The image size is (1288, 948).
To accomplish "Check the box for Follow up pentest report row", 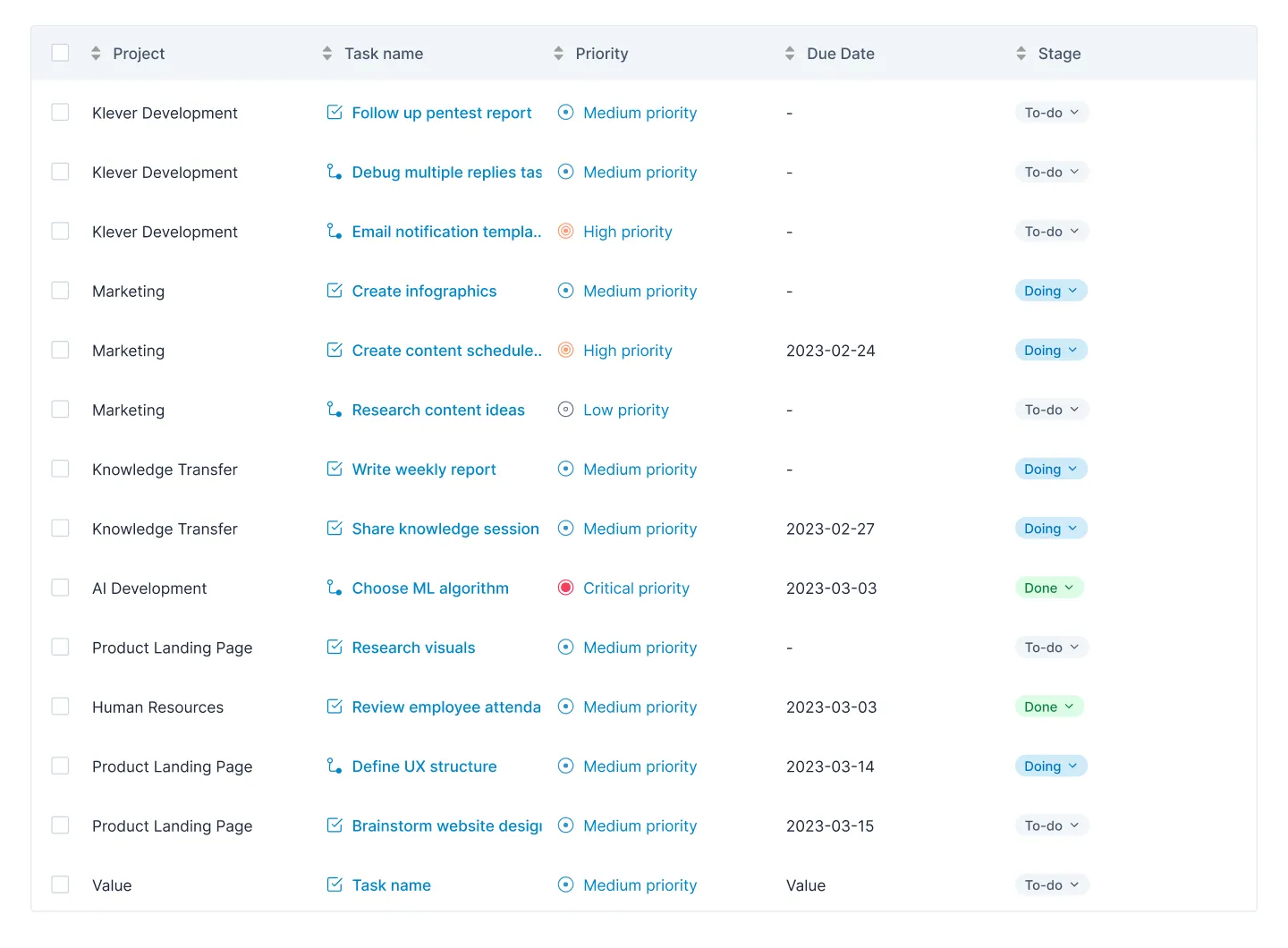I will (x=60, y=112).
